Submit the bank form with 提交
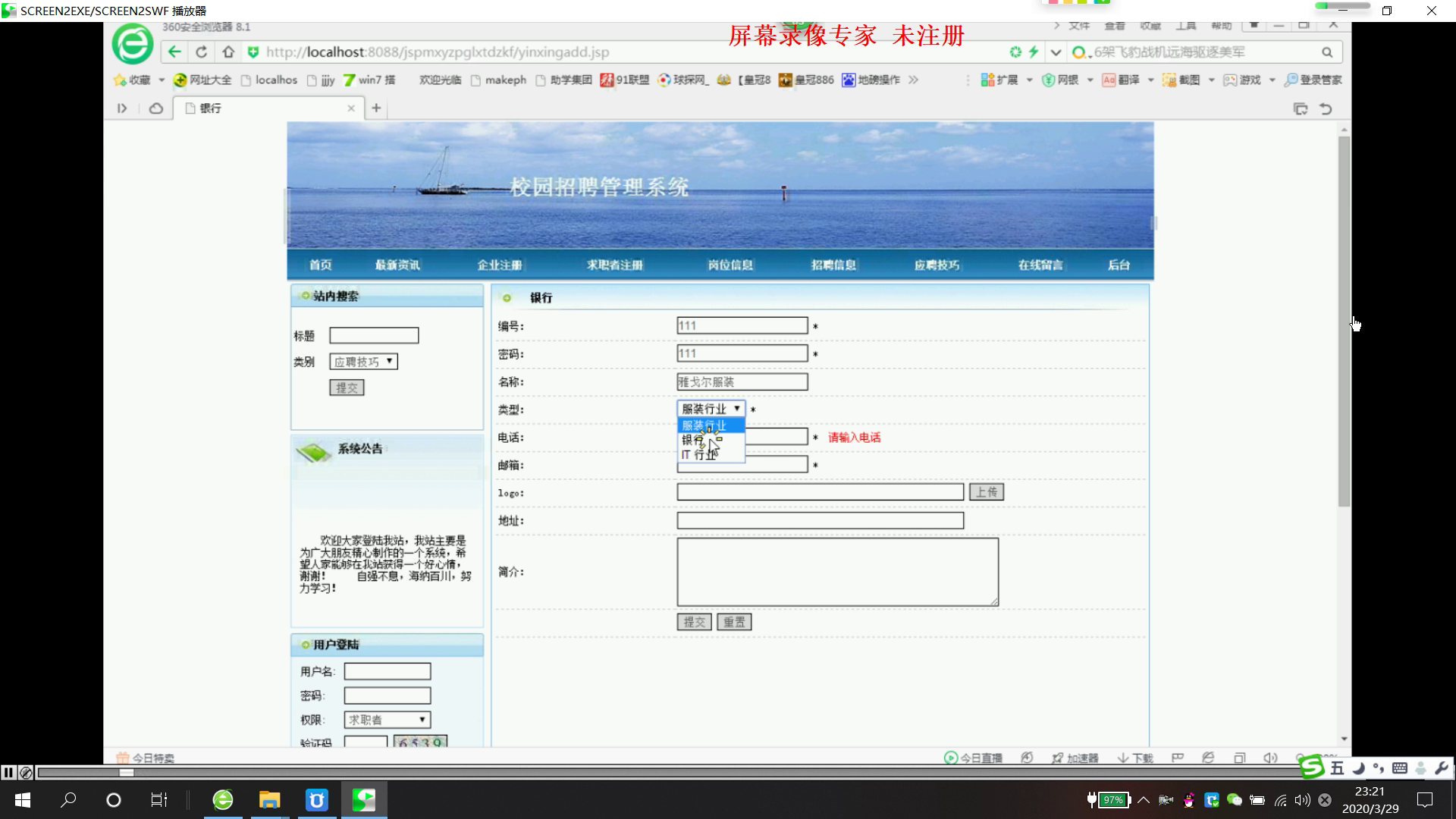Viewport: 1456px width, 819px height. tap(694, 622)
